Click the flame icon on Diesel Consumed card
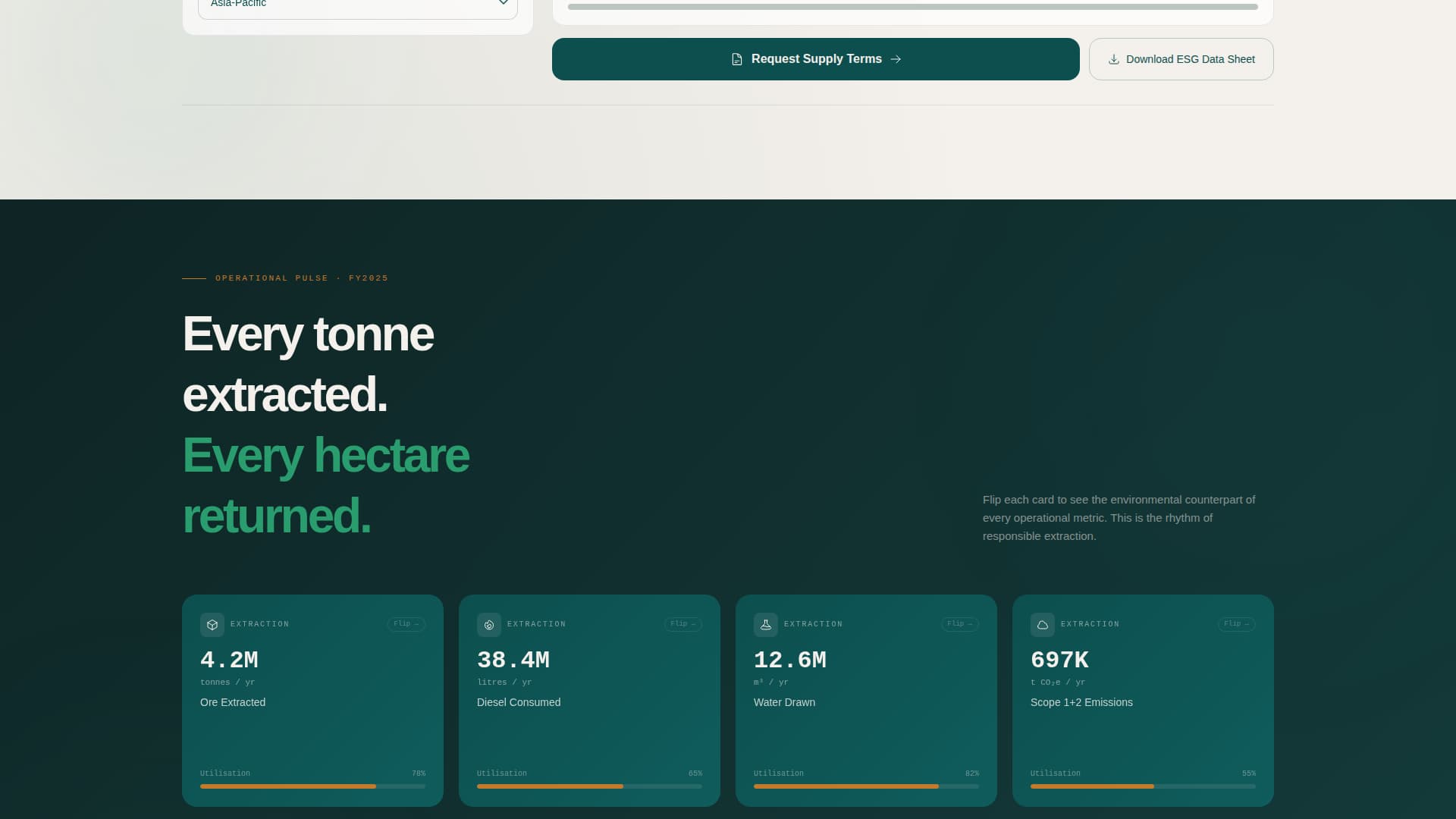 (489, 625)
